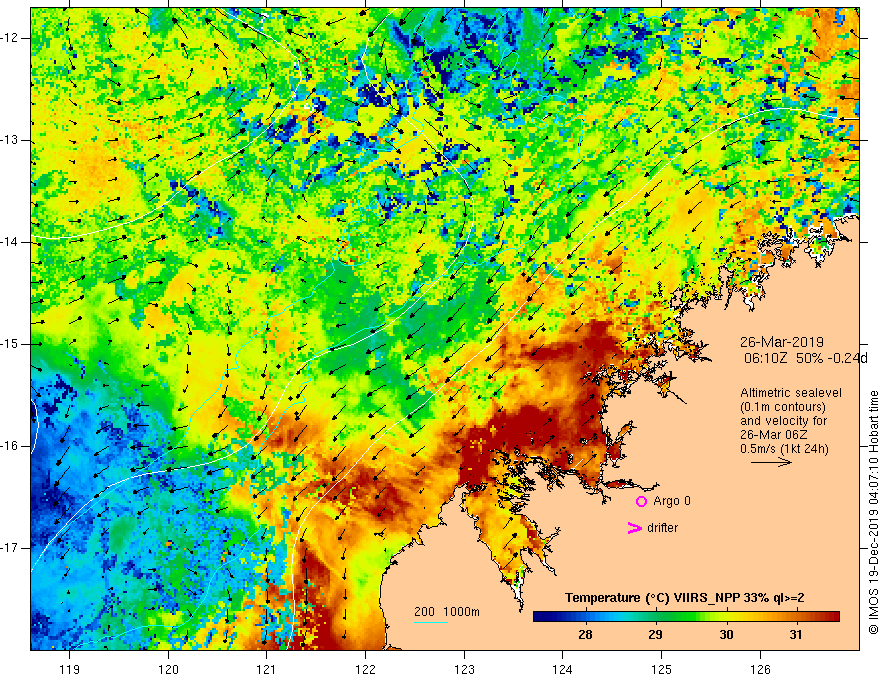Click the temperature colour bar at 31
880x680 pixels.
pos(796,617)
